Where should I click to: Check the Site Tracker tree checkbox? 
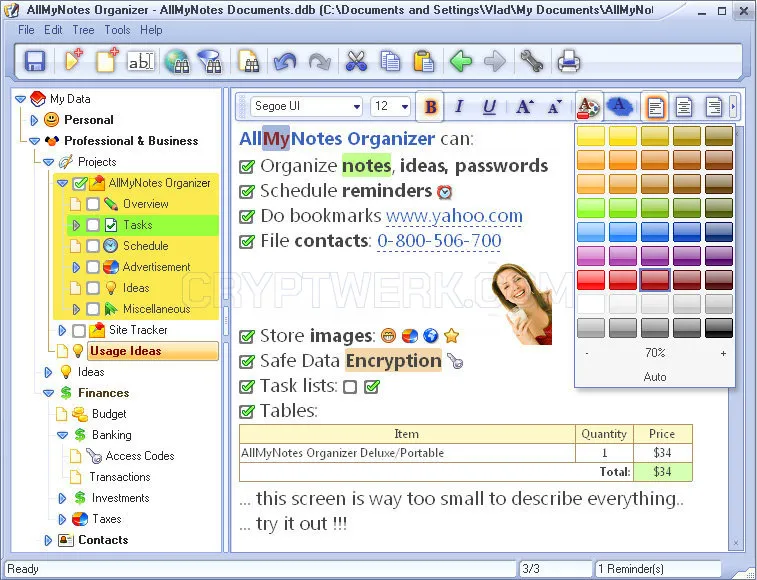pos(79,330)
